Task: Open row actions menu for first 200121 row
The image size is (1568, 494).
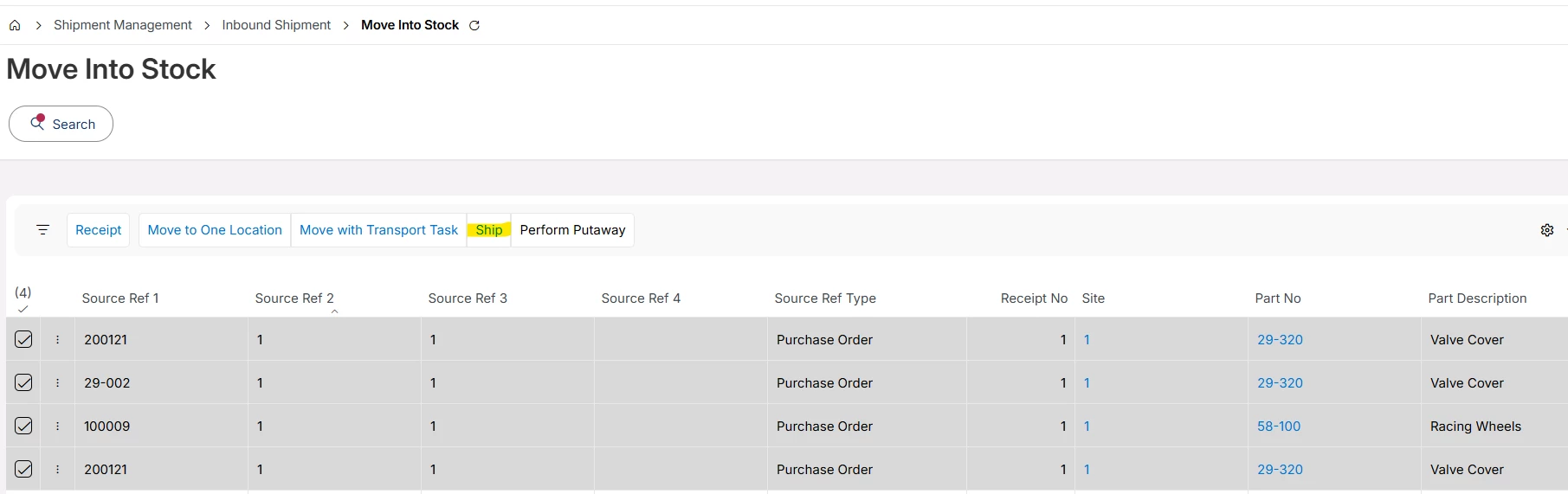Action: (58, 339)
